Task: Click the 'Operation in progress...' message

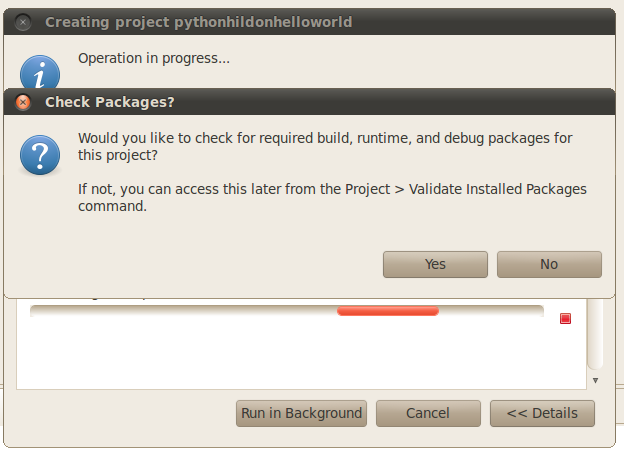Action: [154, 58]
